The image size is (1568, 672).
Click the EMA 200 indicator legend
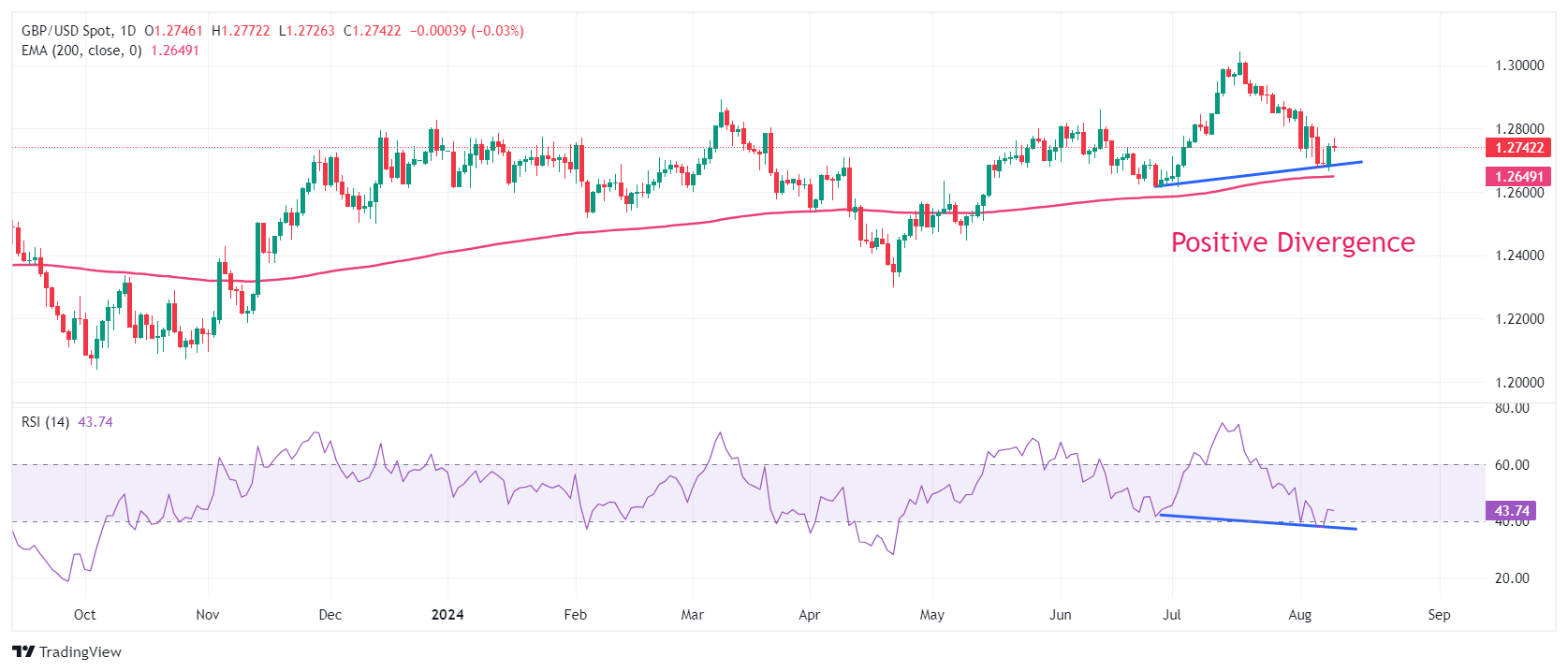pyautogui.click(x=81, y=51)
